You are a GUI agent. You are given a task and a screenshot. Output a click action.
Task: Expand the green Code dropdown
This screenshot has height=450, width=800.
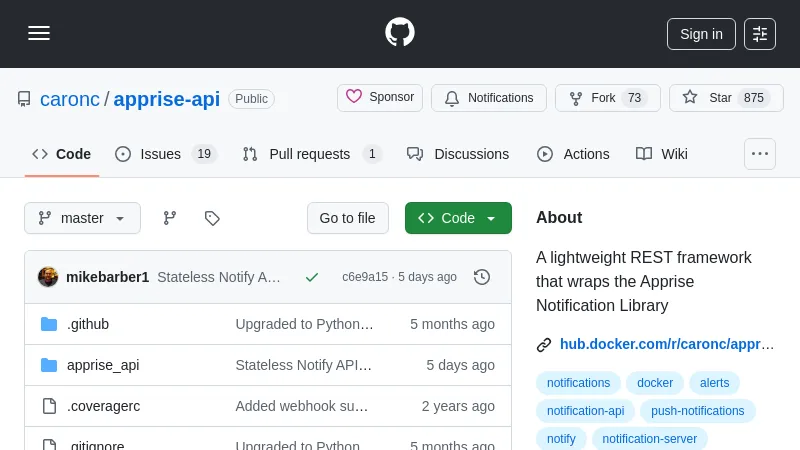pyautogui.click(x=458, y=218)
